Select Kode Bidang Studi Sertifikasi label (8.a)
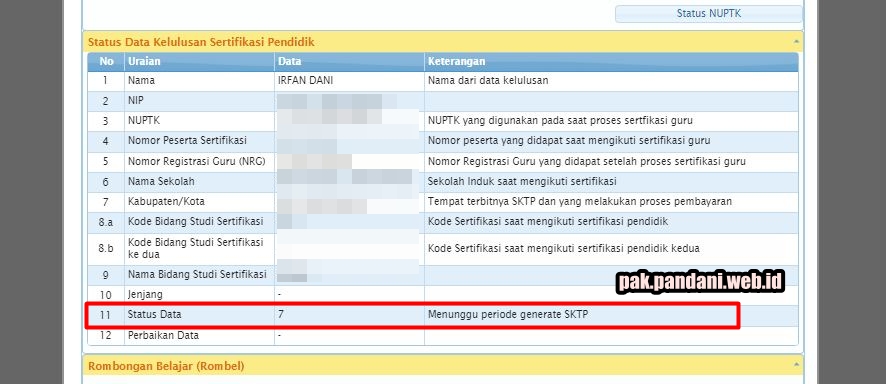This screenshot has height=384, width=886. 196,222
